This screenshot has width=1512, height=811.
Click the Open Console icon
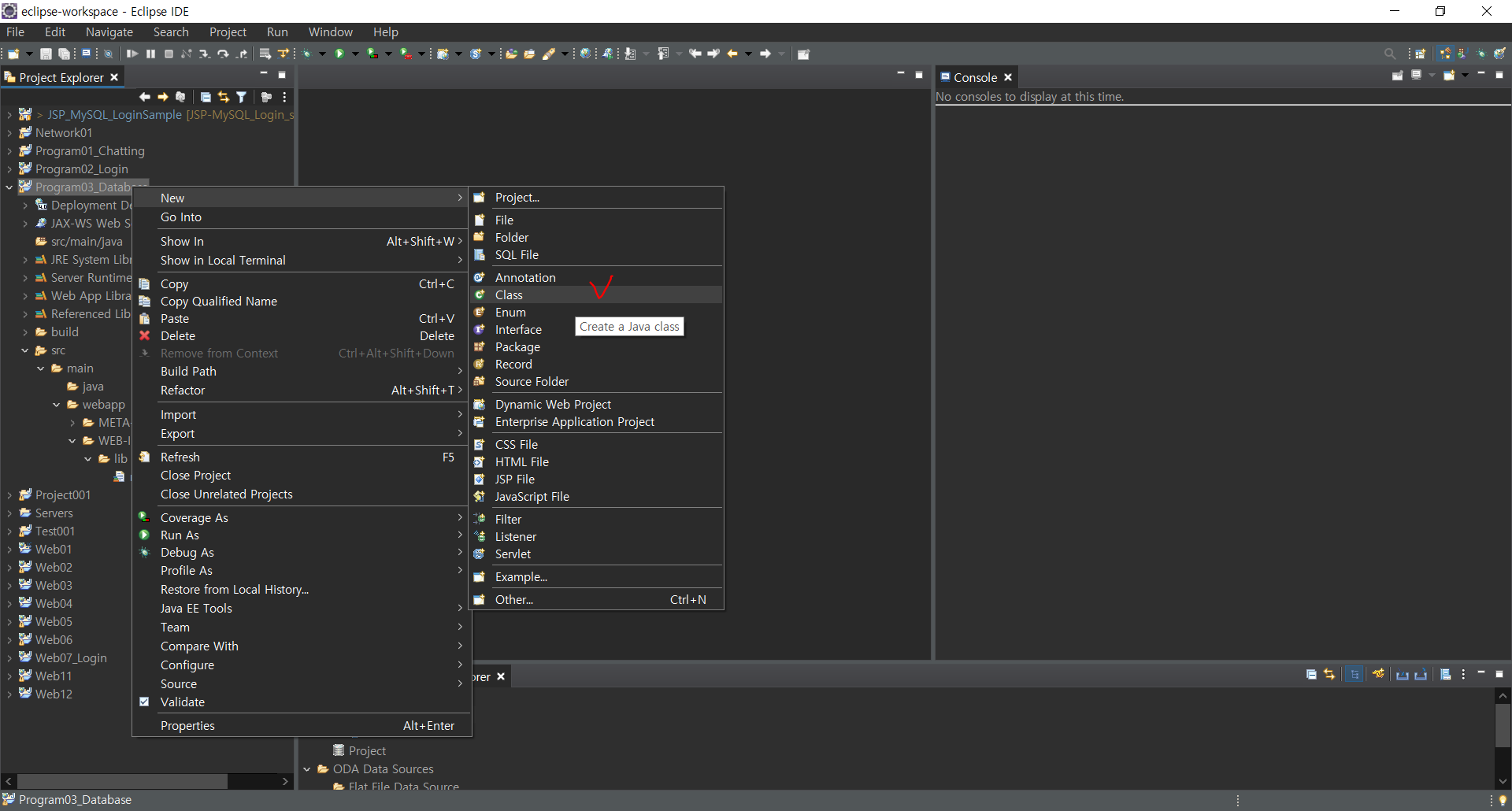pos(1450,76)
